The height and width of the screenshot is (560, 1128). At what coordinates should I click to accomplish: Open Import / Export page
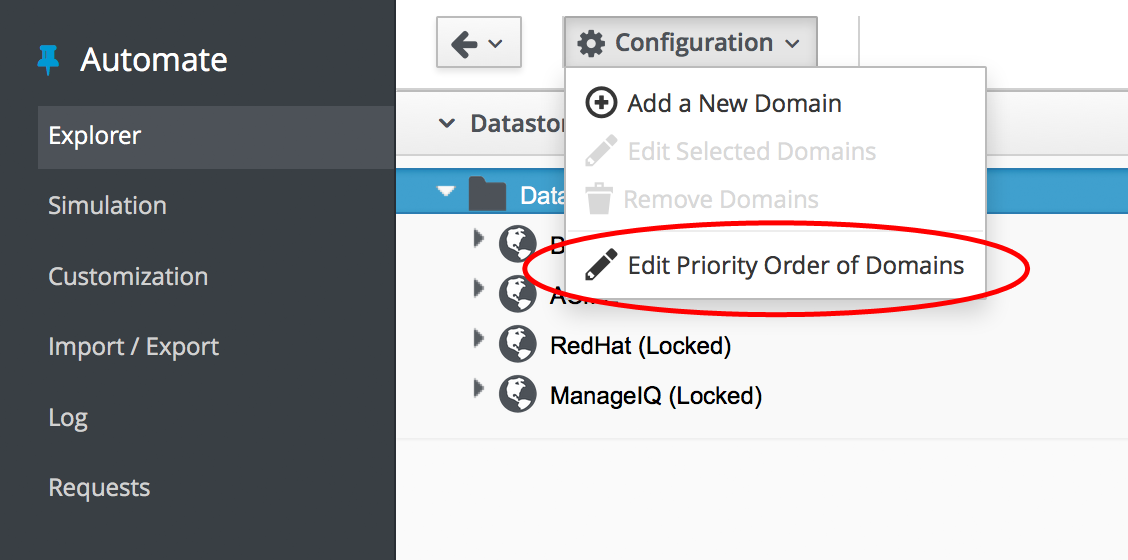[133, 347]
